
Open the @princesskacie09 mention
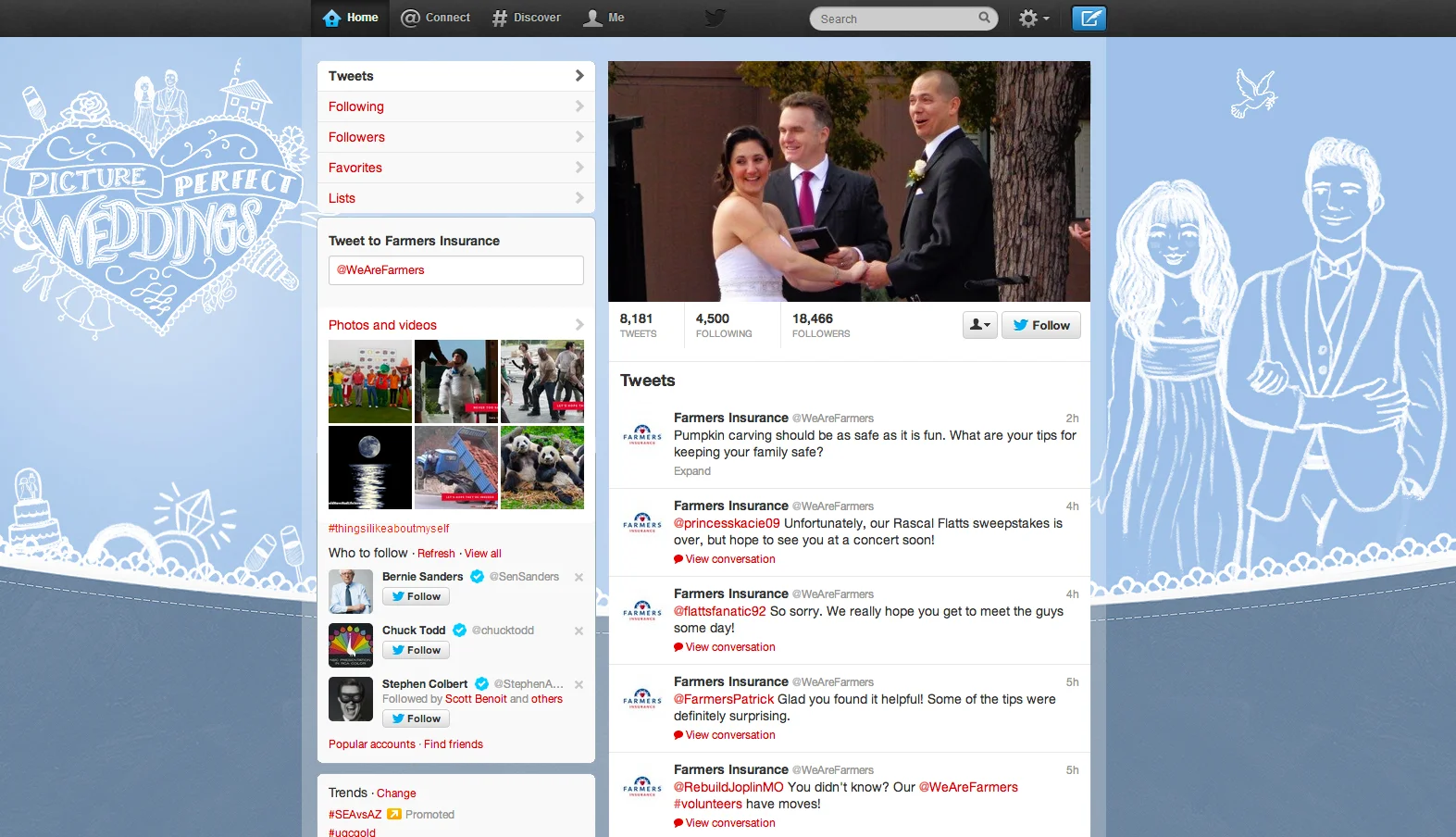pos(727,523)
